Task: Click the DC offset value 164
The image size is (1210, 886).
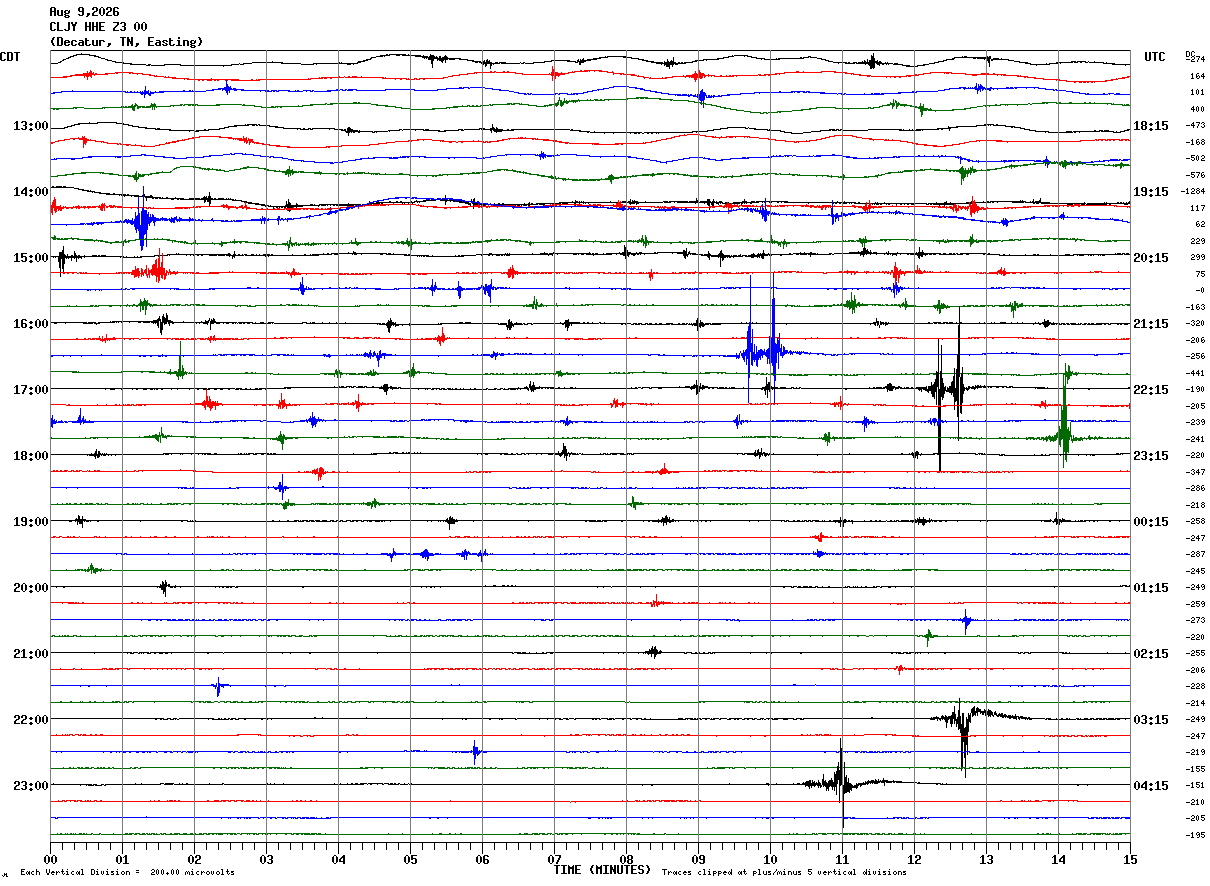Action: click(x=1197, y=76)
